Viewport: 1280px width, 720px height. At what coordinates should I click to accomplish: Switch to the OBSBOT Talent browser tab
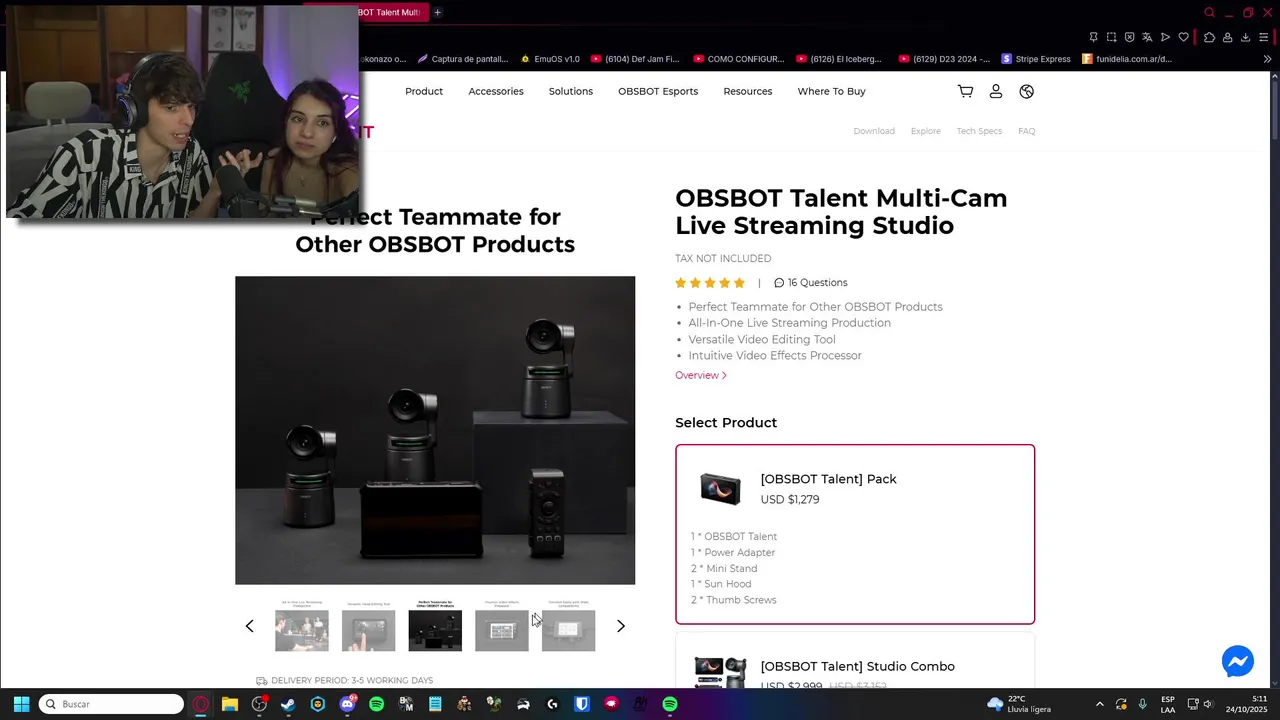coord(392,12)
